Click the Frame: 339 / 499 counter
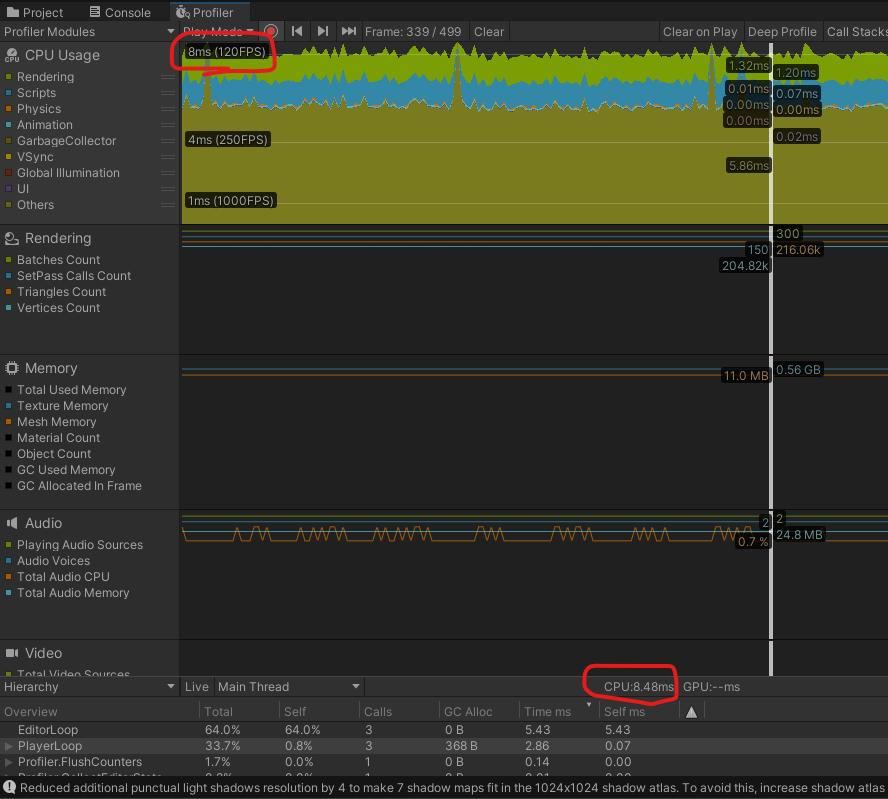The width and height of the screenshot is (888, 799). (x=413, y=32)
